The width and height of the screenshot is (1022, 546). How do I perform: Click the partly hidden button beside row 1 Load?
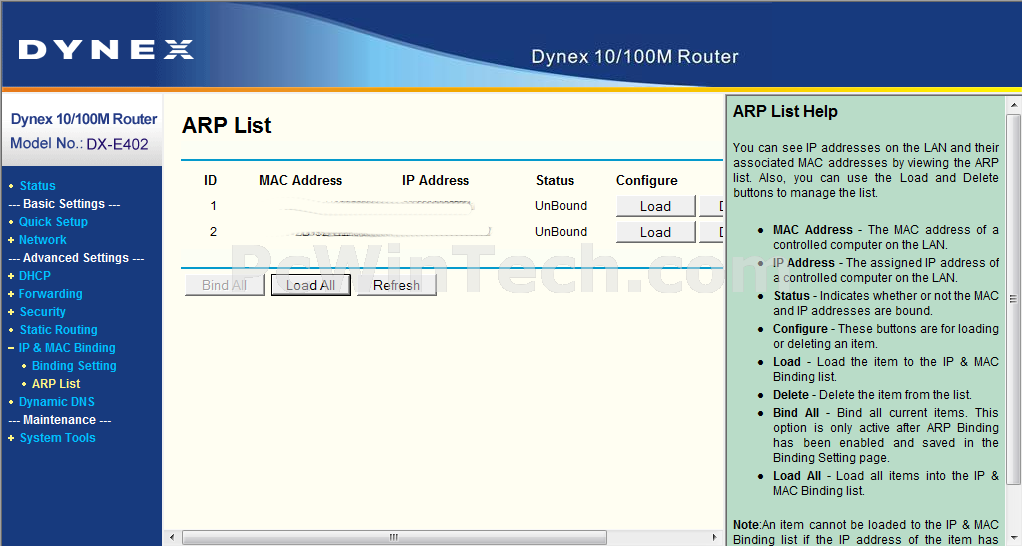click(x=711, y=207)
